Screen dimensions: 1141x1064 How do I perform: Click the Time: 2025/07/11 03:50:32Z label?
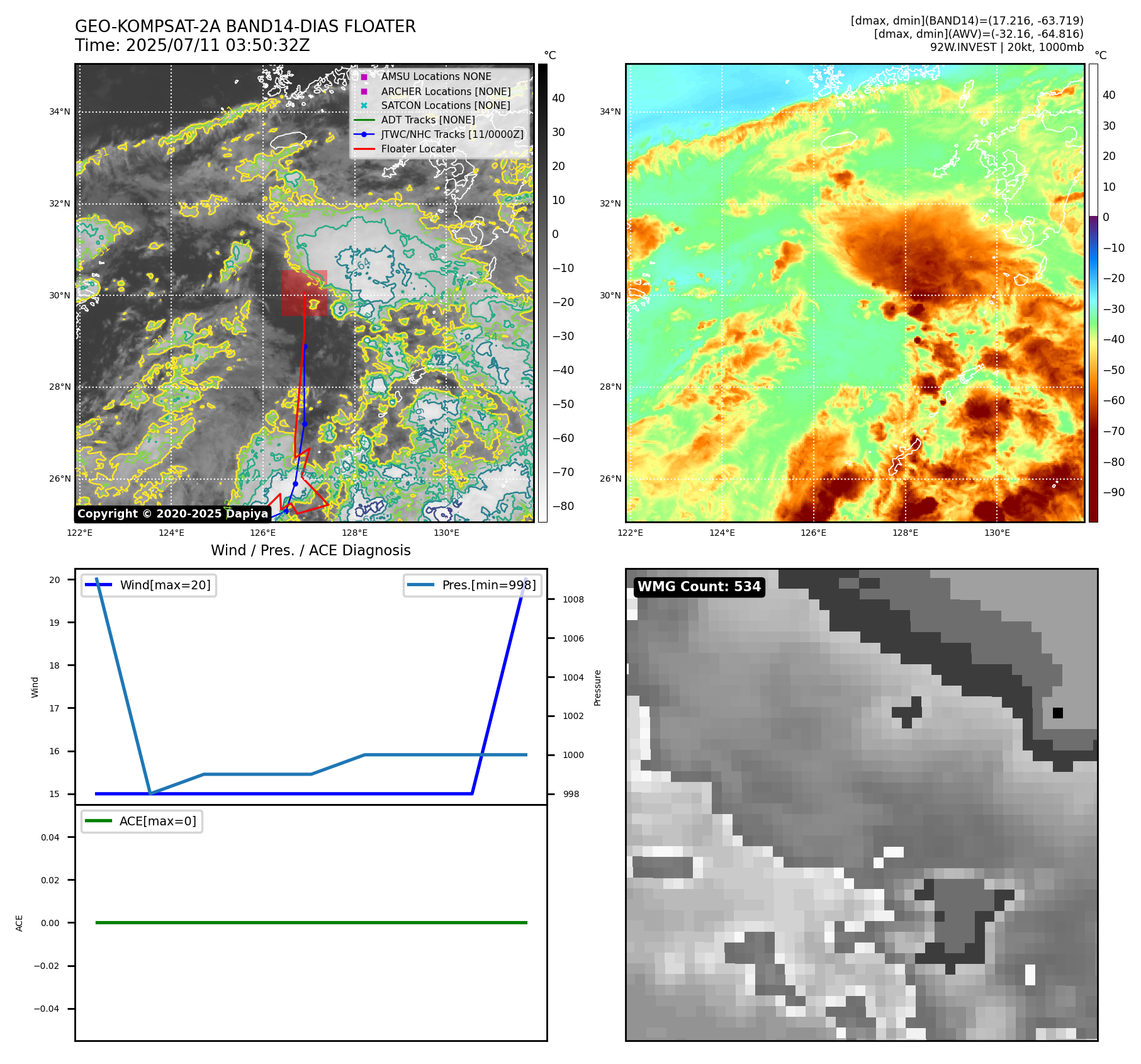(193, 45)
